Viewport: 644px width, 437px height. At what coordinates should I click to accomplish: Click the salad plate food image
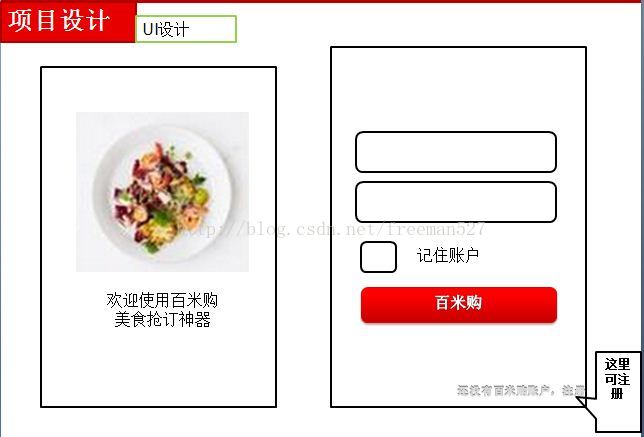[x=162, y=192]
